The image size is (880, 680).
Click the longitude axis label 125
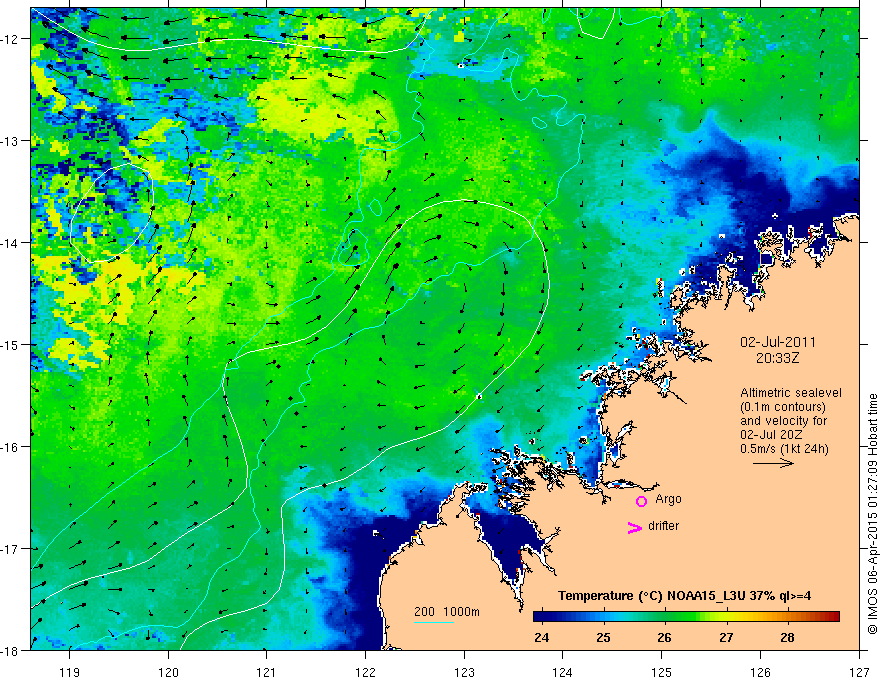point(662,672)
